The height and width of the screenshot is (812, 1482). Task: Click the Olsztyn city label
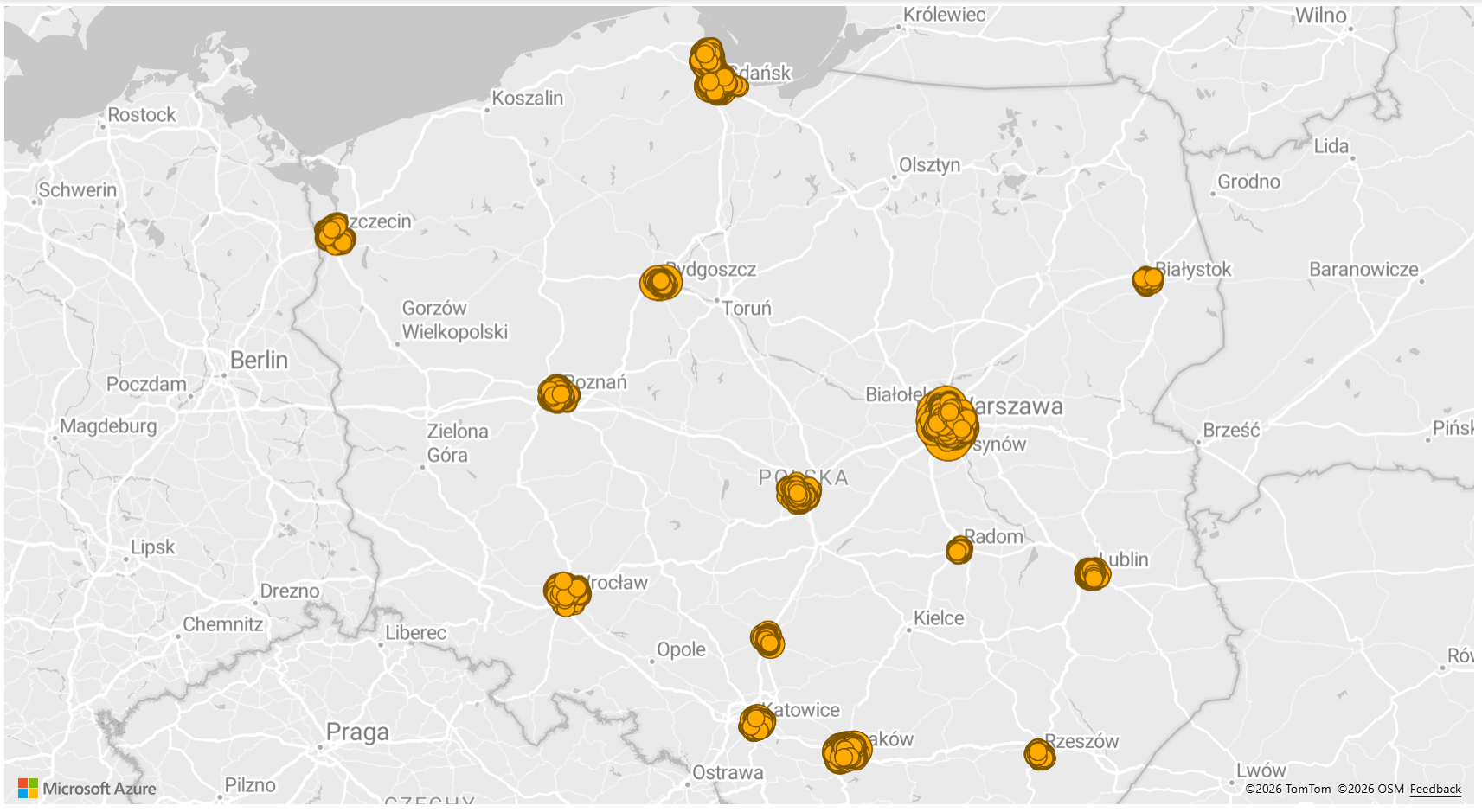click(x=929, y=164)
